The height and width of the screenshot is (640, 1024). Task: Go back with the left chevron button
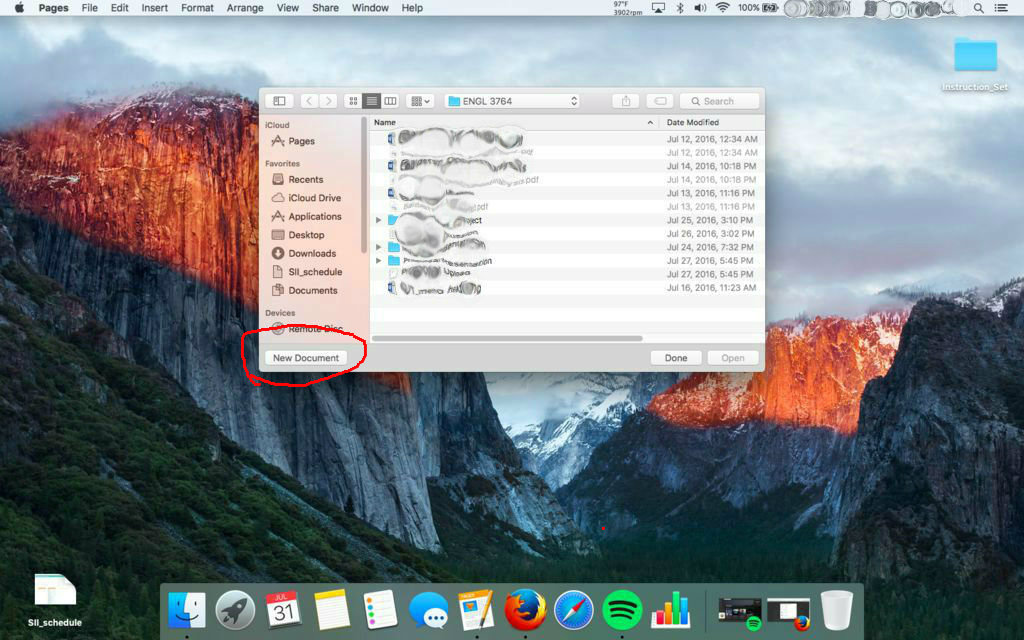tap(309, 101)
